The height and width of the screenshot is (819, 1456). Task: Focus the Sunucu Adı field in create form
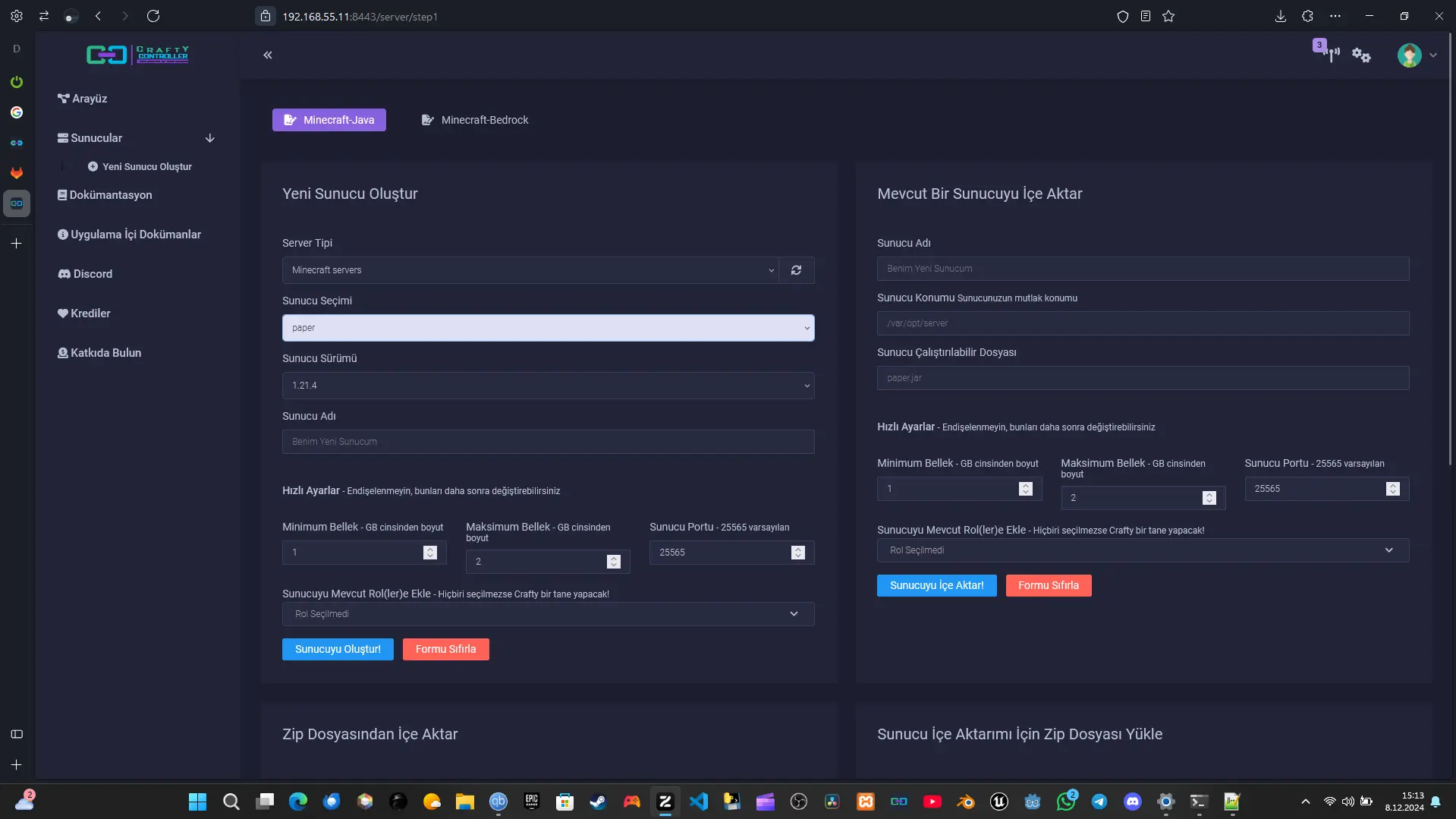coord(548,442)
